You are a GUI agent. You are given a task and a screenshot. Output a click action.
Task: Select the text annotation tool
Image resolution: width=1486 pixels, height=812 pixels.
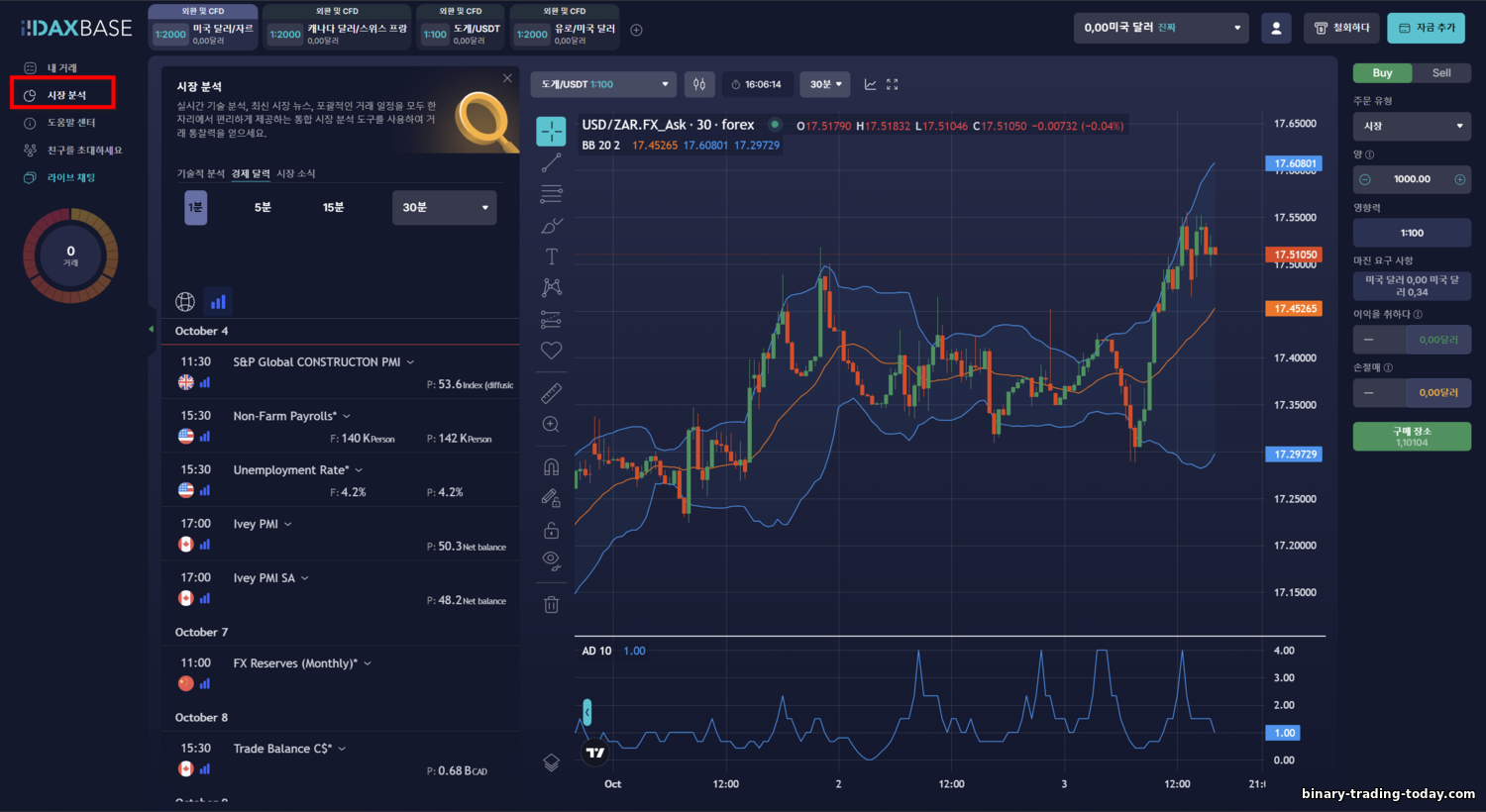tap(551, 256)
